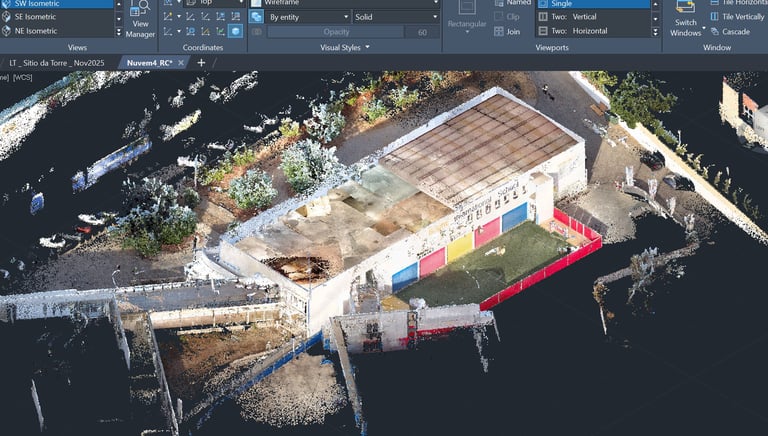Screen dimensions: 768x436
Task: Click the [WCS] viewport label
Action: coord(23,77)
